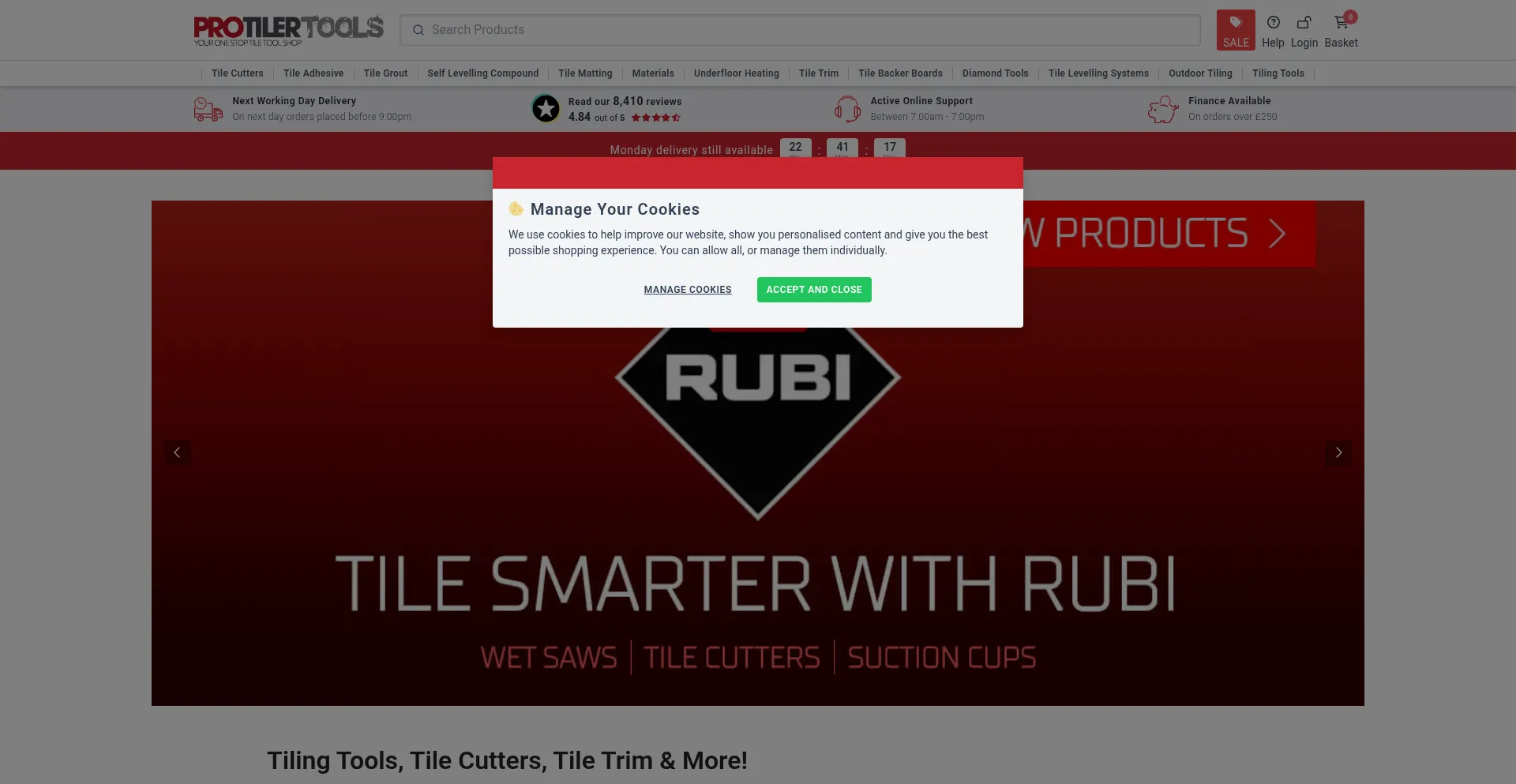The height and width of the screenshot is (784, 1516).
Task: Open the Underfloor Heating menu
Action: click(736, 73)
